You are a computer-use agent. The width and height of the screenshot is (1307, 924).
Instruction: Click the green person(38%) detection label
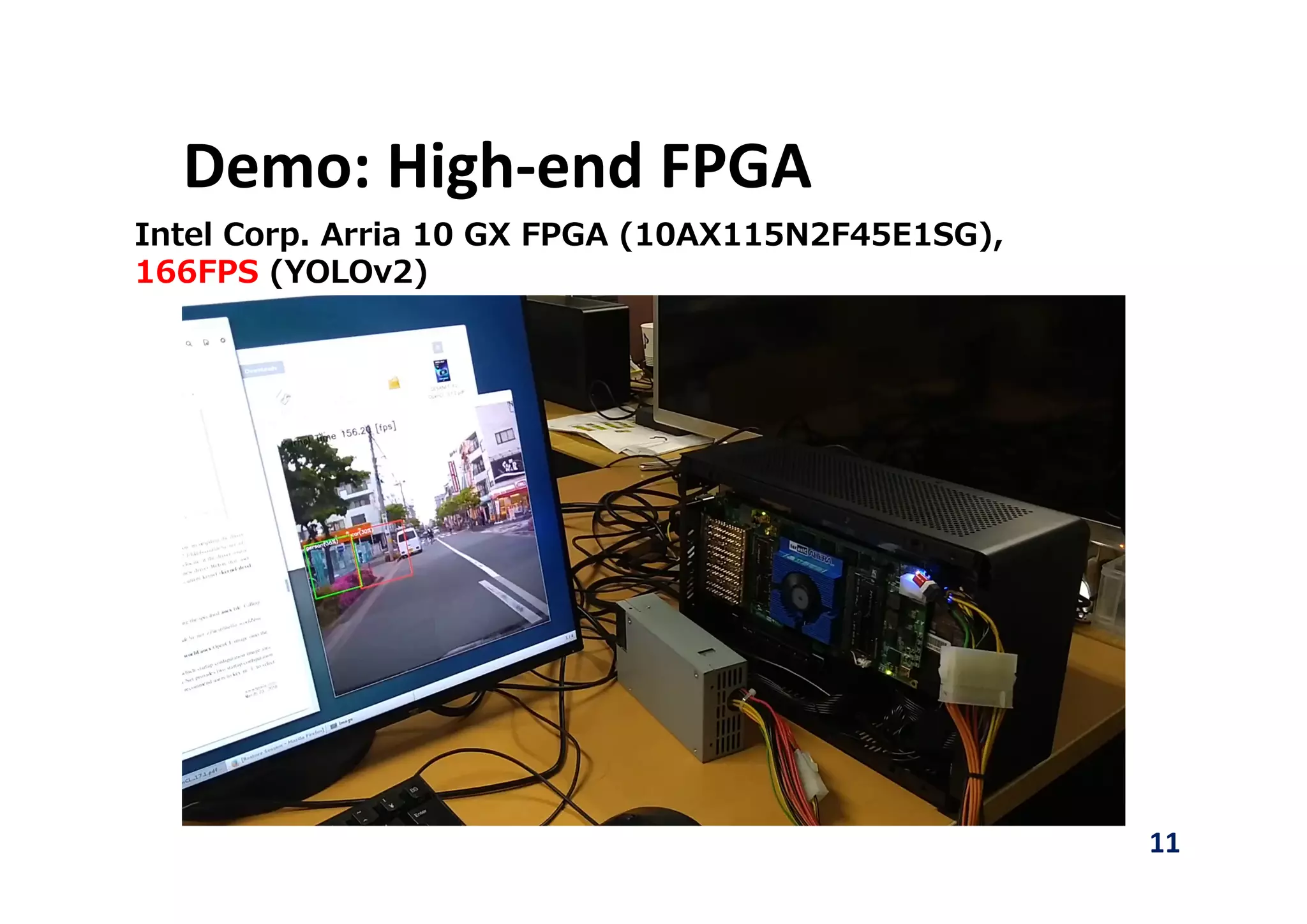(322, 545)
